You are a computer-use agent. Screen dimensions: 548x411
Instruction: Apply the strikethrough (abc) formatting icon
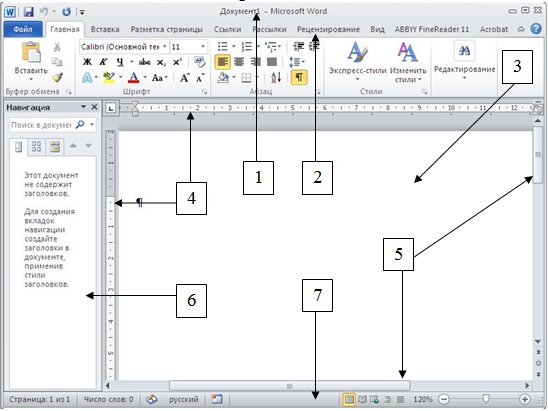tap(144, 62)
